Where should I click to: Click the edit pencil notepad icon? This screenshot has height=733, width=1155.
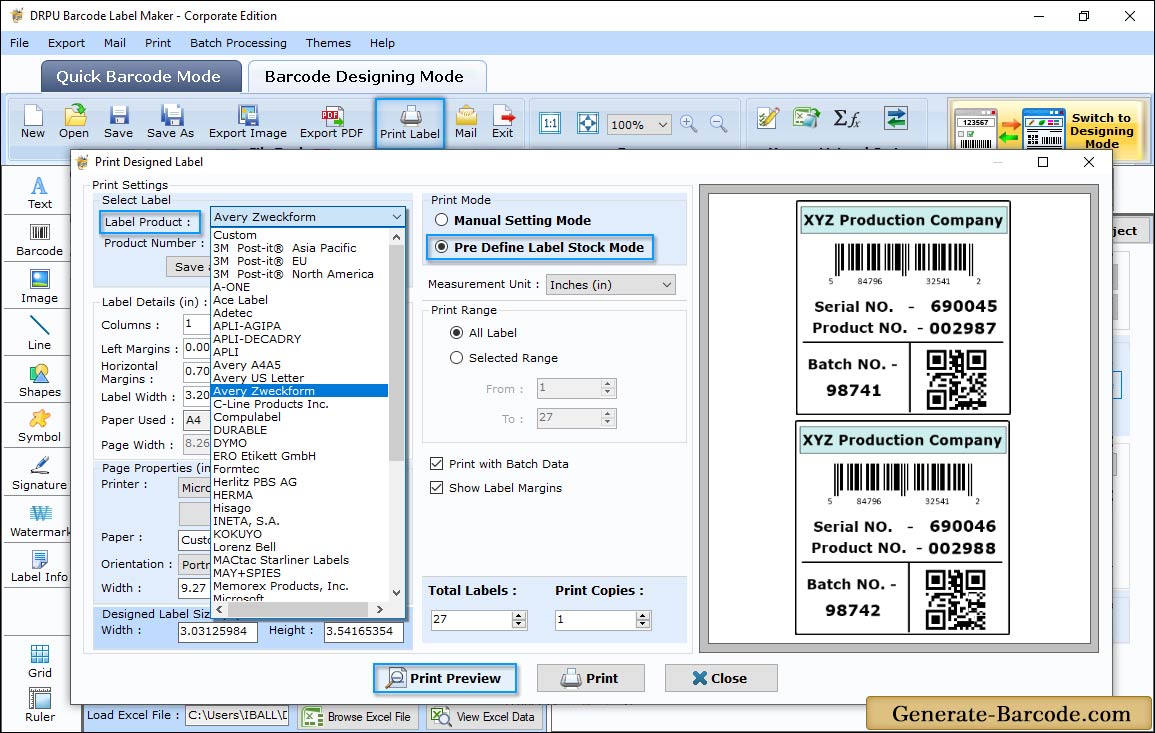point(768,118)
